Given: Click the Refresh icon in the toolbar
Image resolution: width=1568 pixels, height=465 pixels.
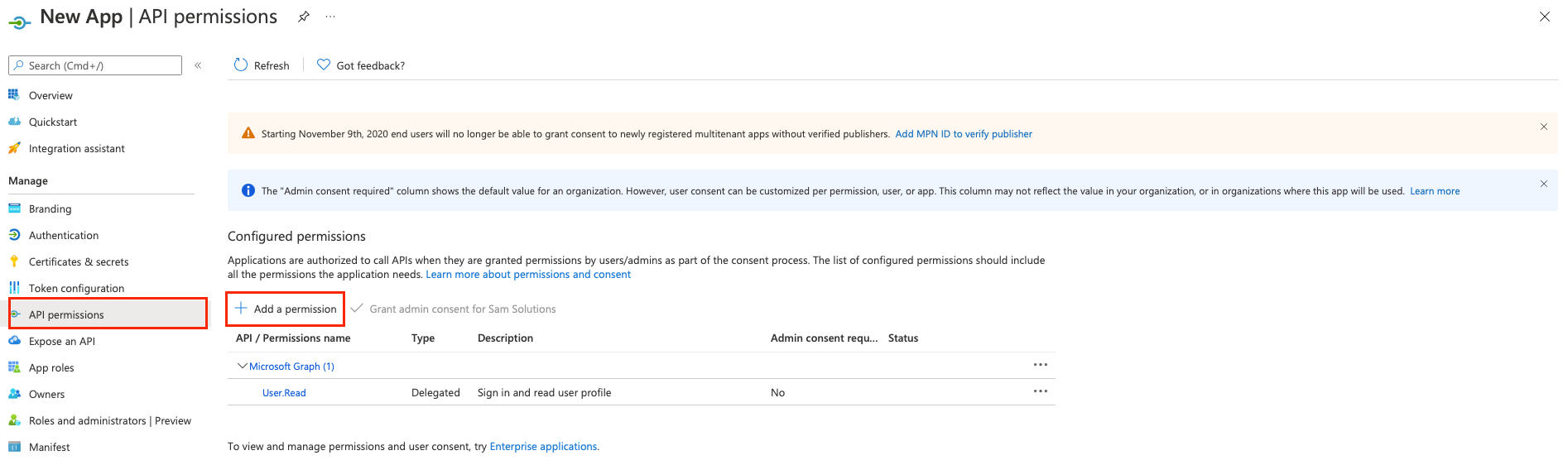Looking at the screenshot, I should tap(241, 65).
